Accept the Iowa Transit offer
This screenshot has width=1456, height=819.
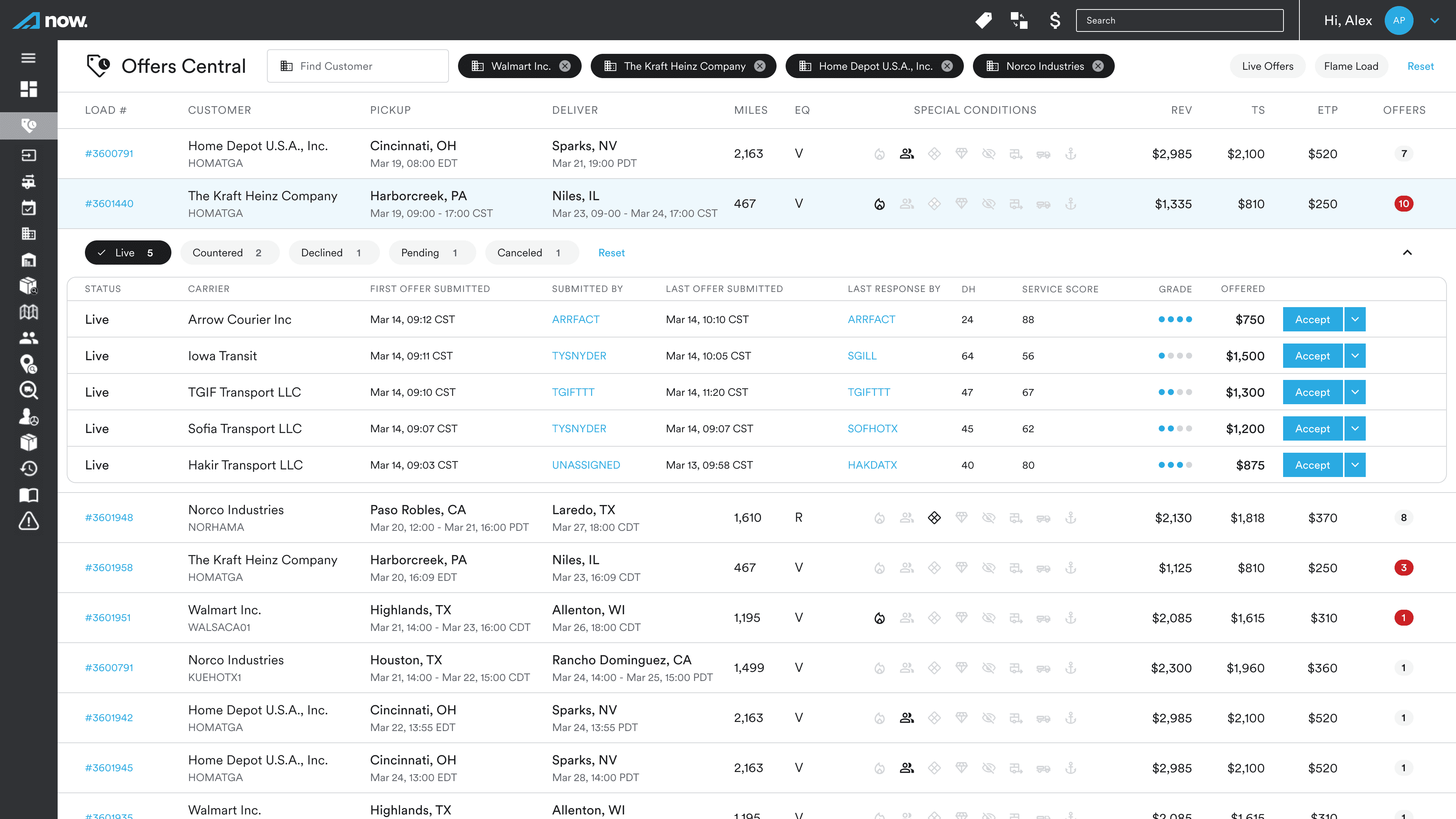pos(1312,356)
